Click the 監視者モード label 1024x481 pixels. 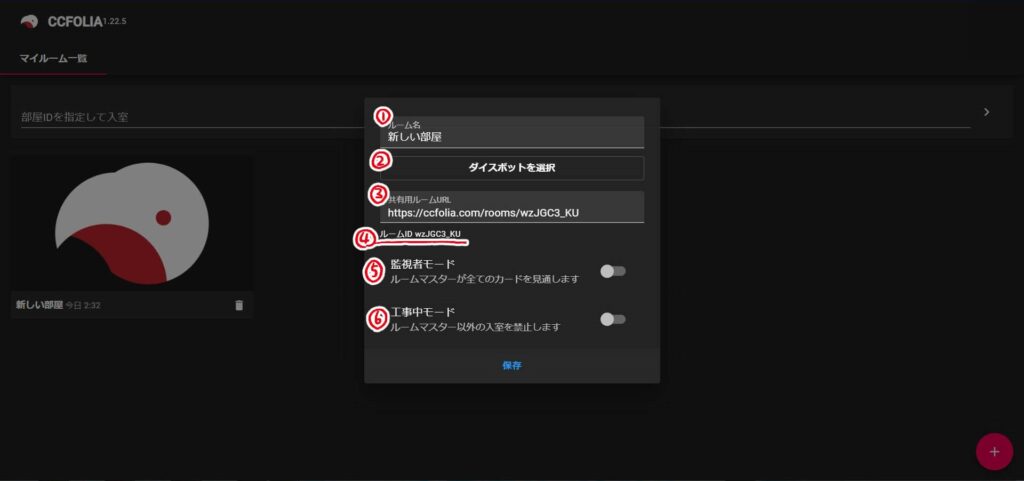pos(422,264)
